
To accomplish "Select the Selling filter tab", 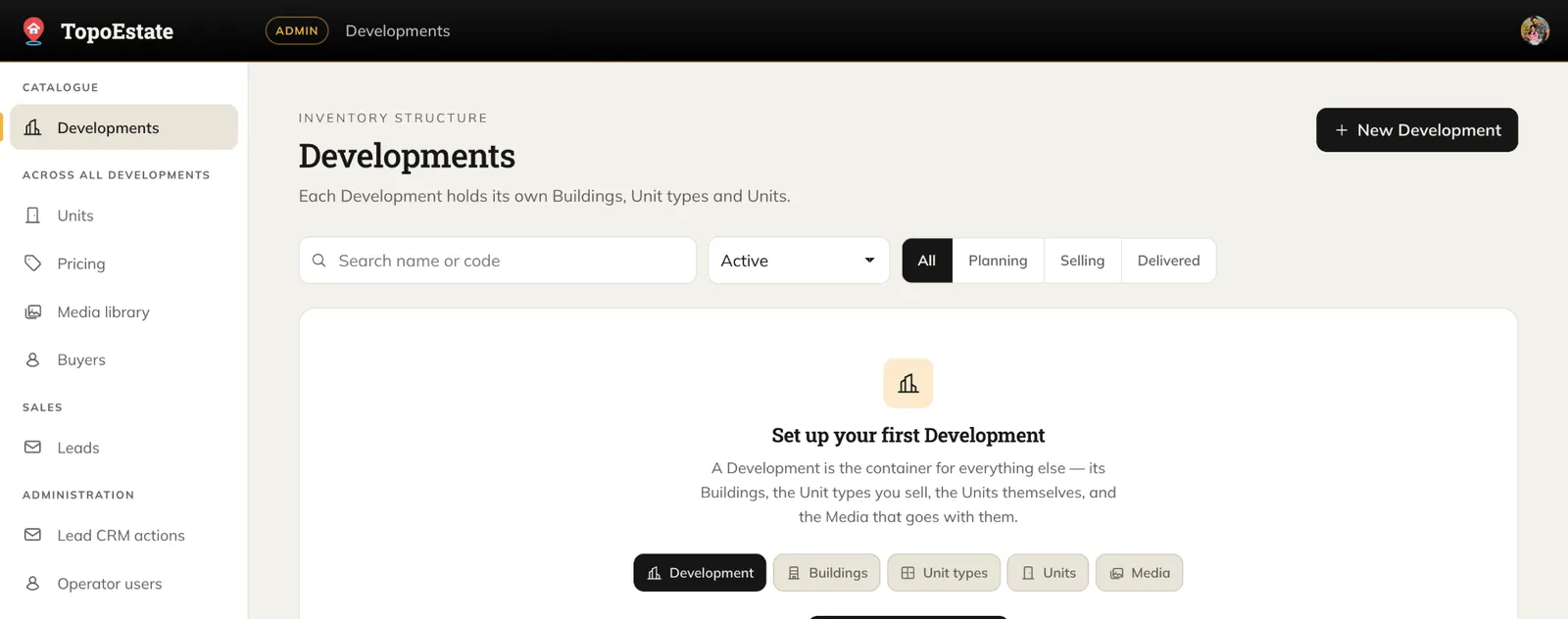I will click(1082, 261).
